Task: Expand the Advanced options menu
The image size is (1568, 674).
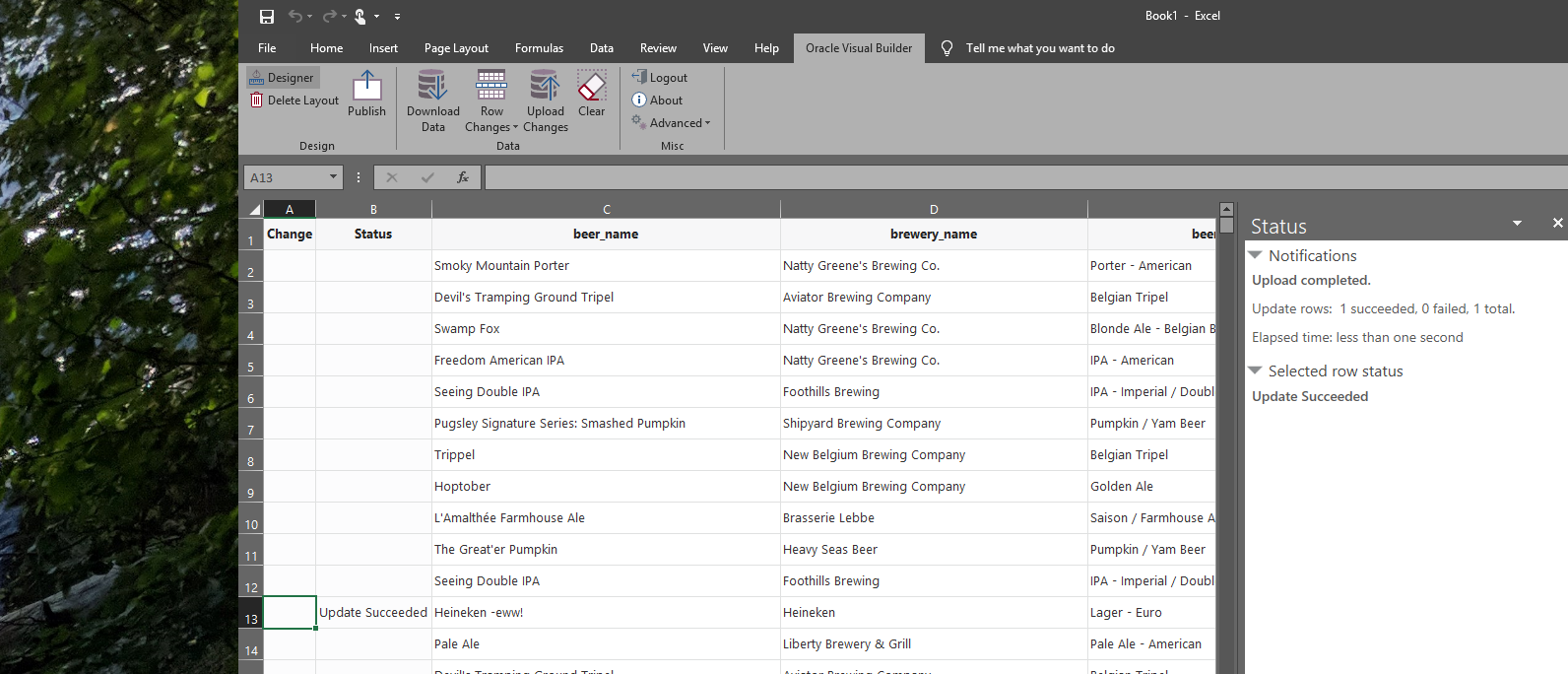Action: click(x=672, y=123)
